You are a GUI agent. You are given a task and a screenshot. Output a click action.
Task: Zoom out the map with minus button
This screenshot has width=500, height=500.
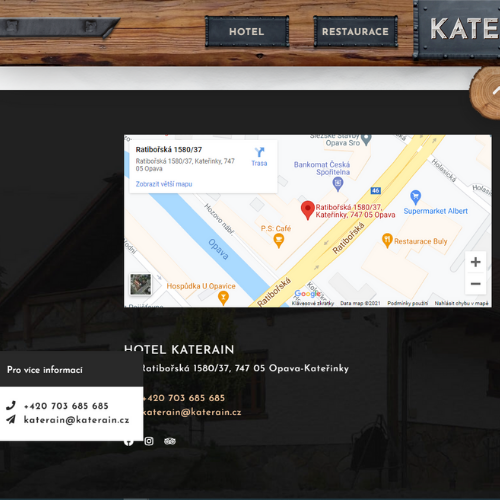[475, 284]
